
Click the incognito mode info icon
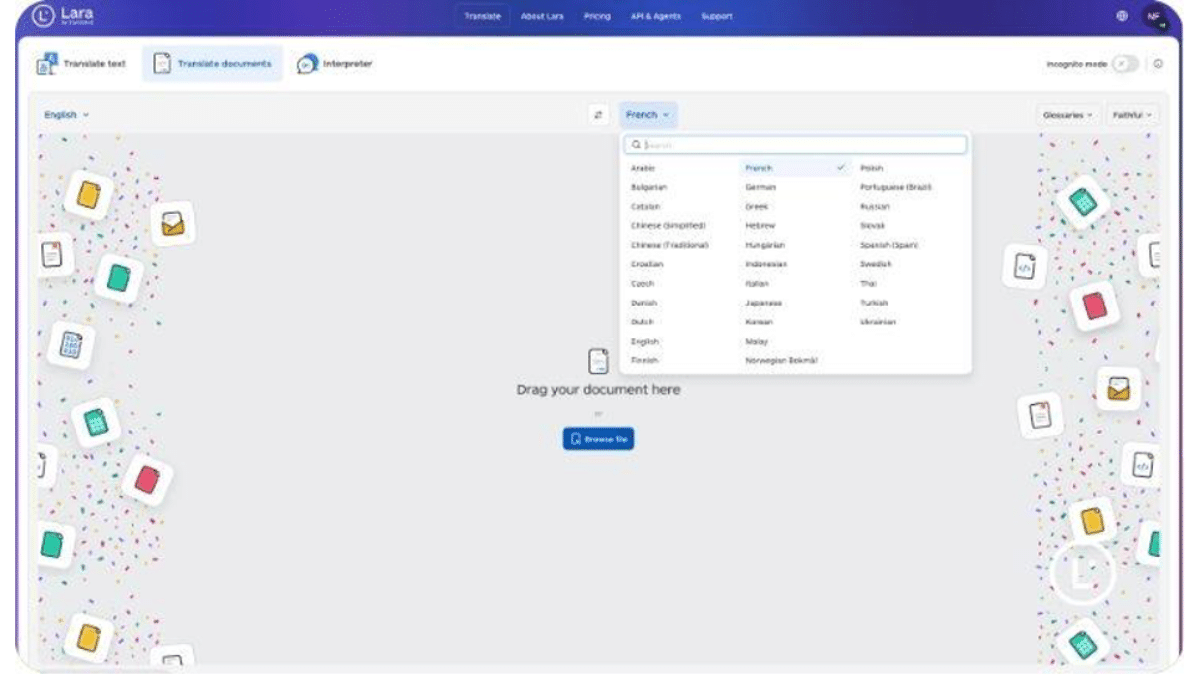[1158, 64]
